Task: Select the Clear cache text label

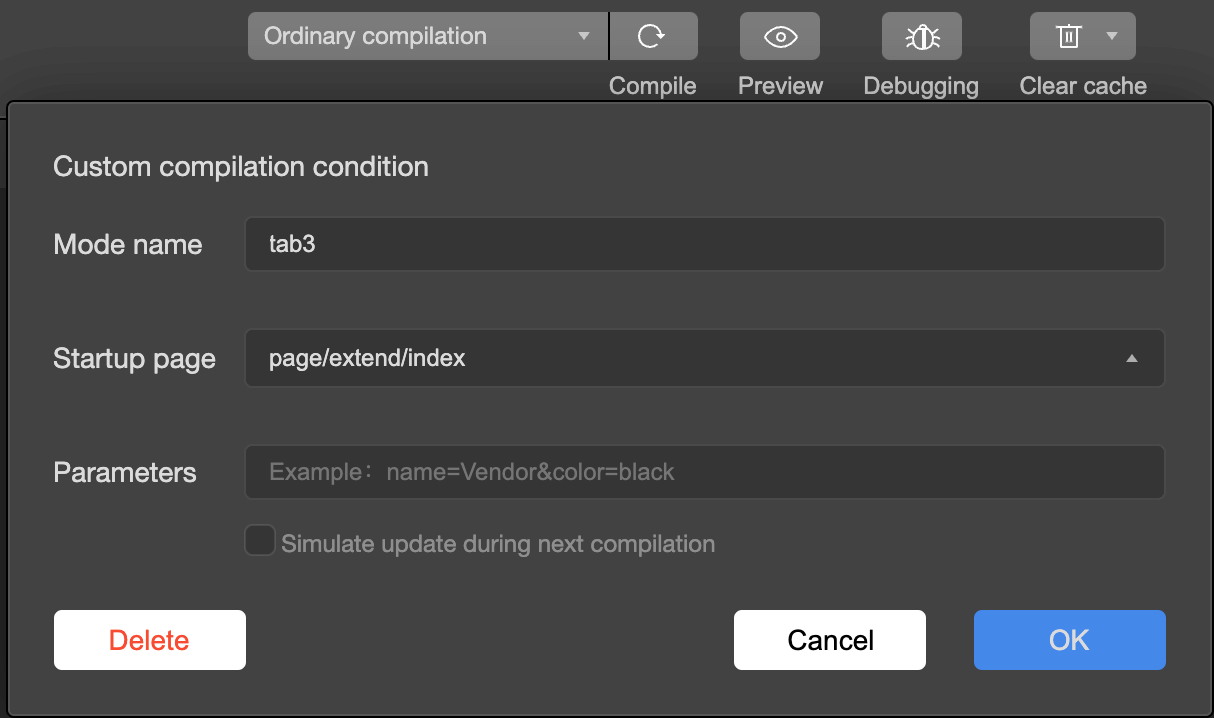Action: [1083, 86]
